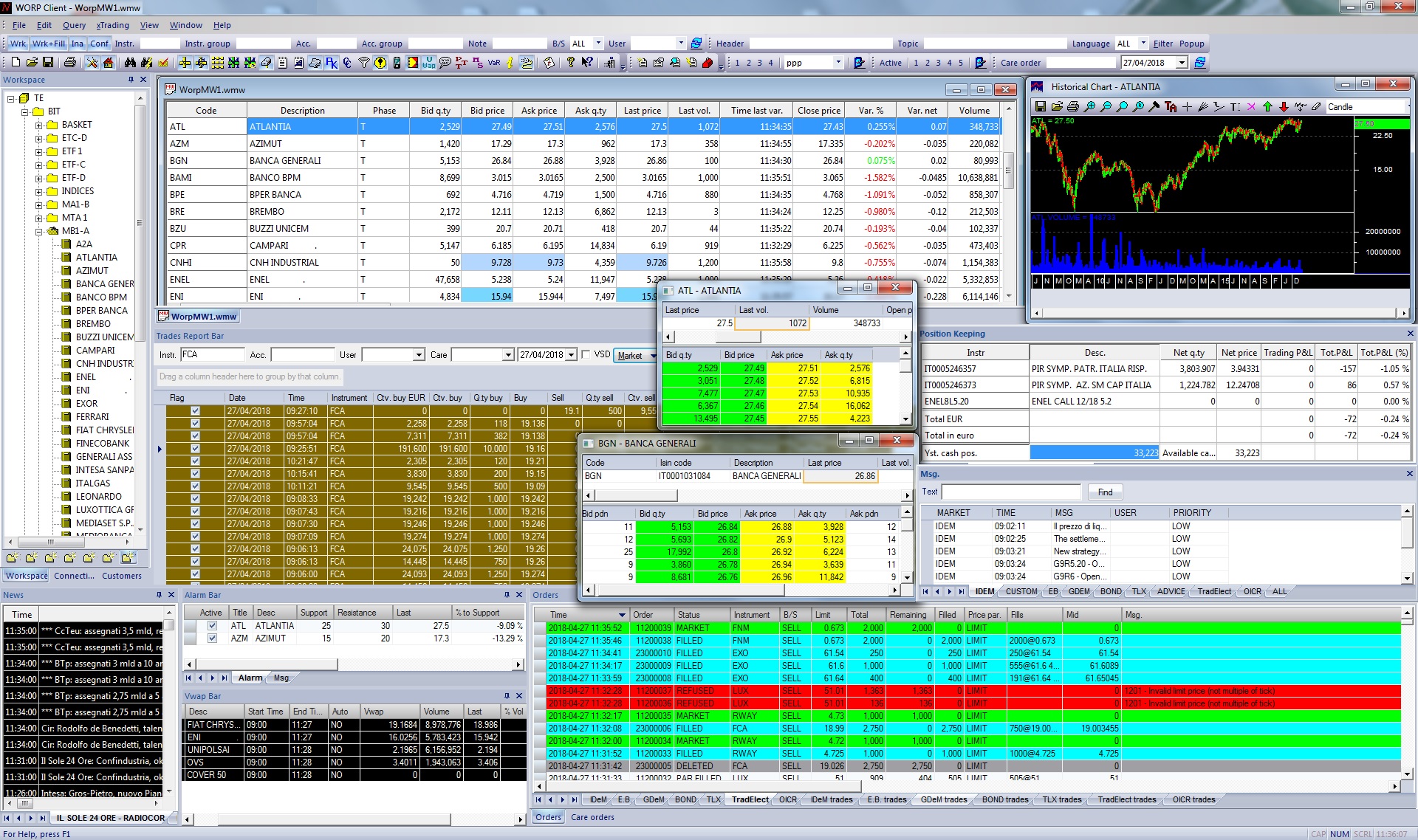Toggle flag checkbox for FCA trade at 09:07:09
Viewport: 1418px width, 840px height.
tap(195, 537)
